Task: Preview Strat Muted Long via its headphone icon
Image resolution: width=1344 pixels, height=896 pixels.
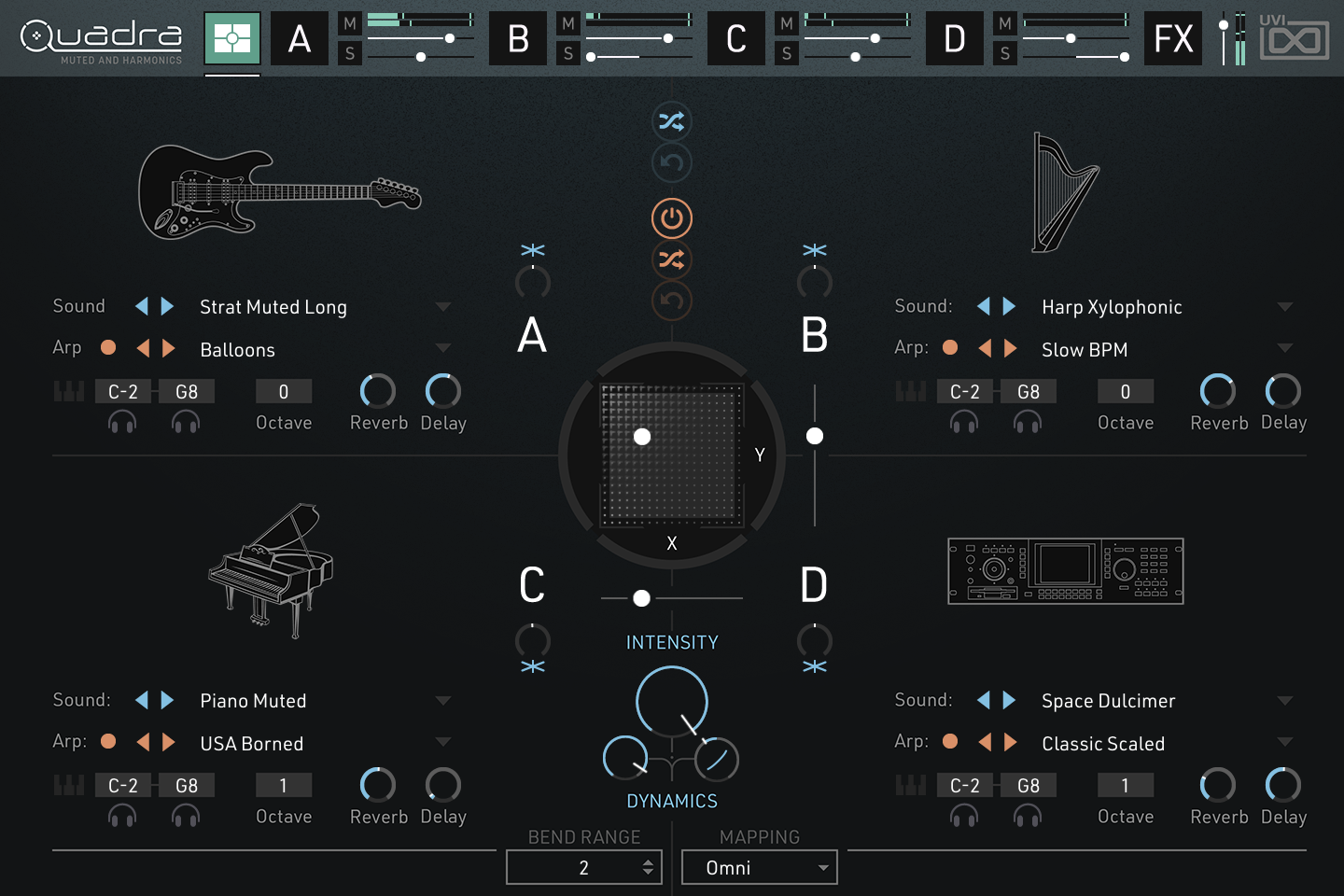Action: (121, 422)
